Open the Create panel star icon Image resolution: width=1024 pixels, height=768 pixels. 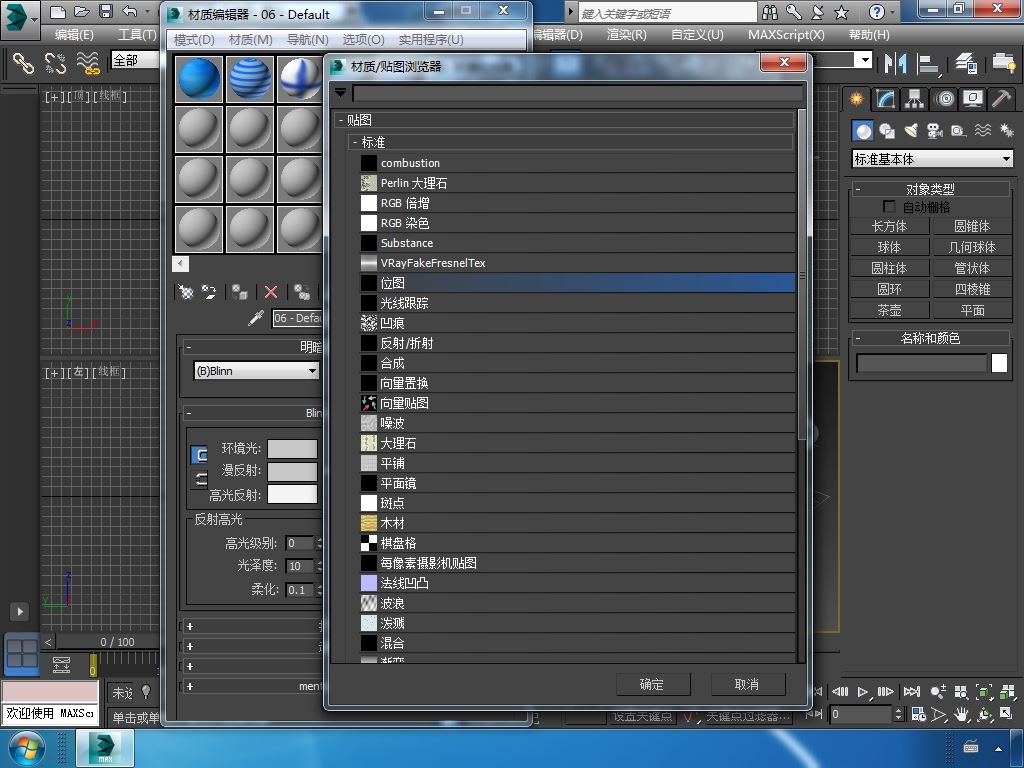[x=856, y=99]
